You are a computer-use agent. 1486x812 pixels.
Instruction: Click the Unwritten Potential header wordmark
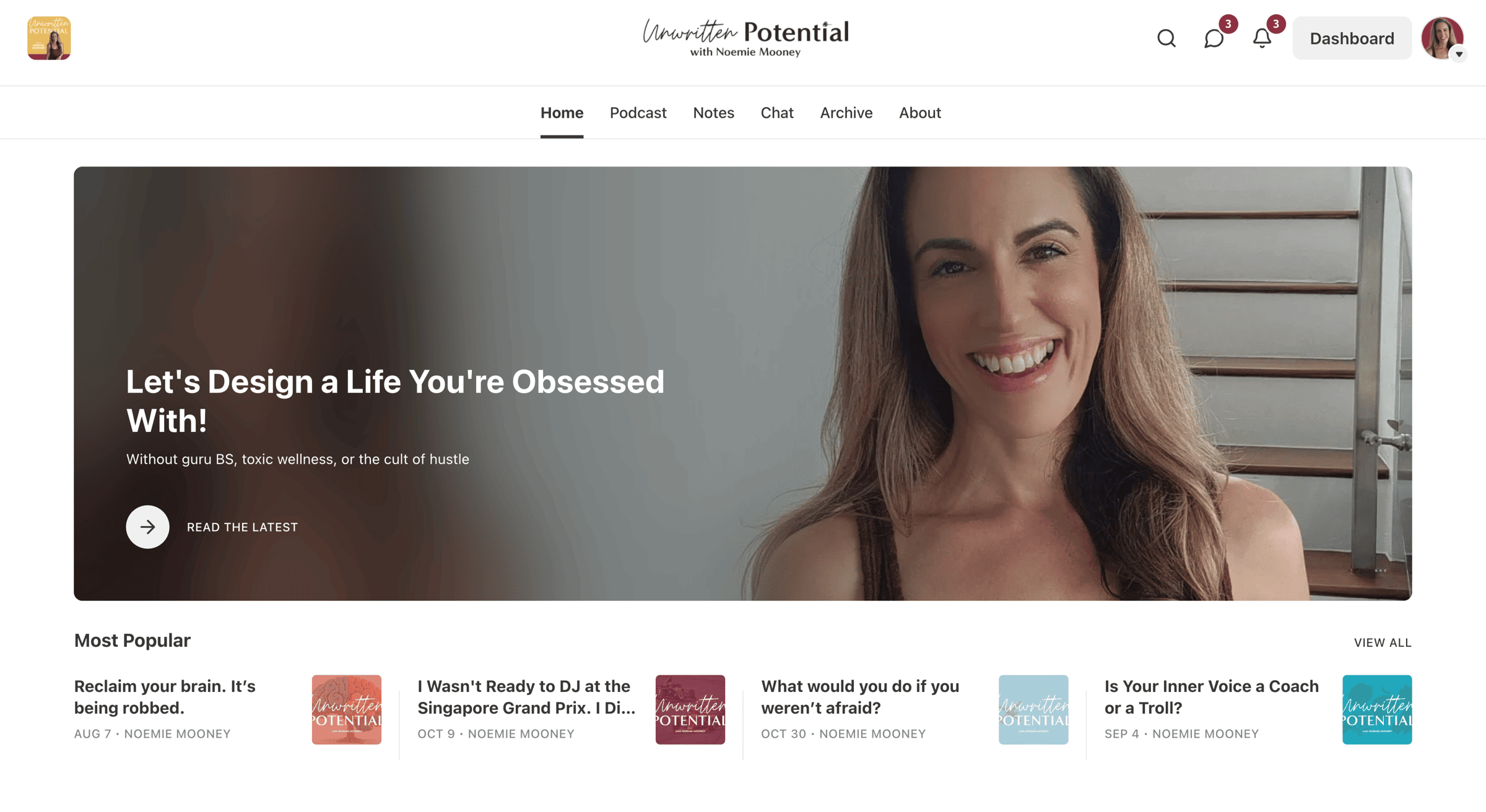pyautogui.click(x=745, y=38)
